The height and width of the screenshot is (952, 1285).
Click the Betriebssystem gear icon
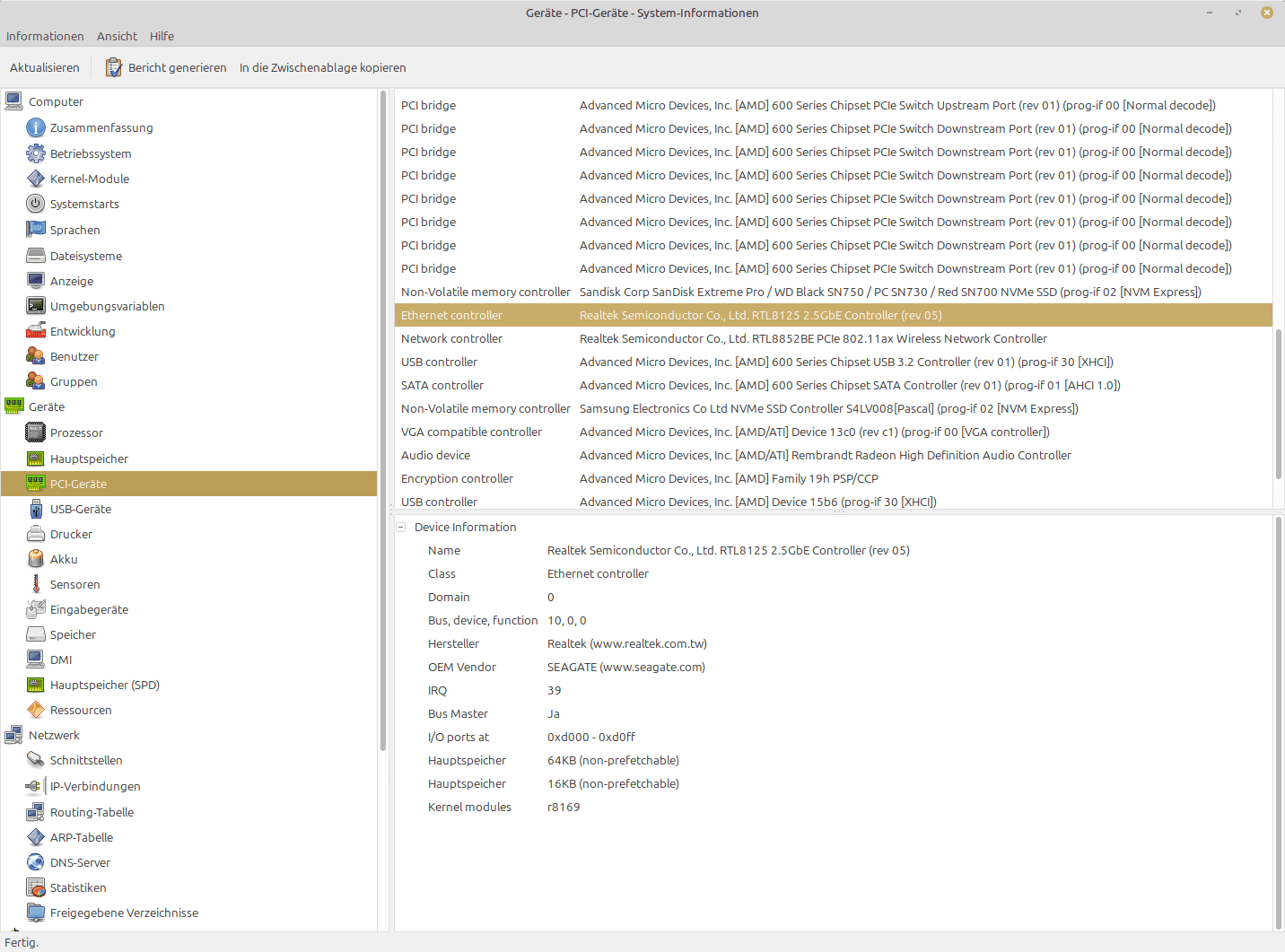pos(36,153)
